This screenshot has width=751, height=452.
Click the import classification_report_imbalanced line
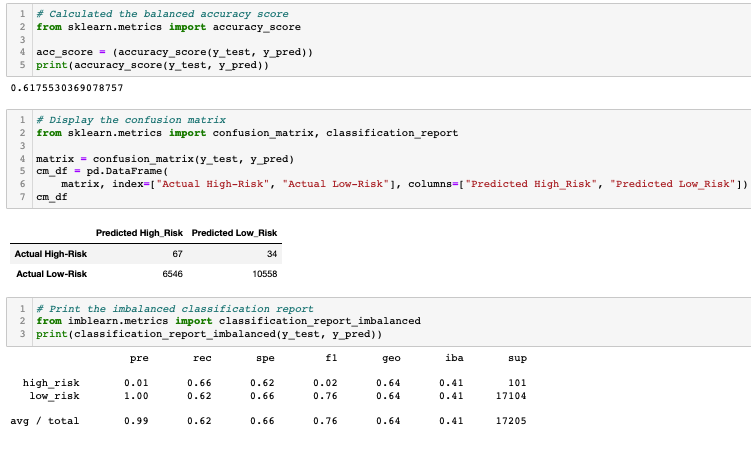(x=228, y=321)
